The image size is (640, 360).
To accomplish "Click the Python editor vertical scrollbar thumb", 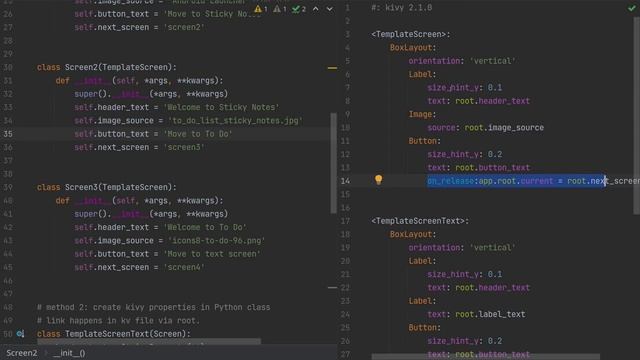I will pyautogui.click(x=333, y=163).
